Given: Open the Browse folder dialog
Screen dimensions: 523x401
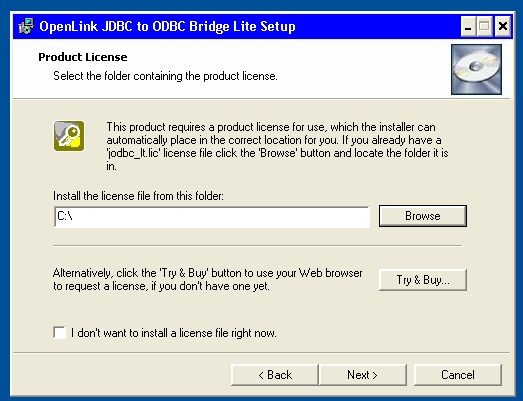Looking at the screenshot, I should click(x=423, y=216).
